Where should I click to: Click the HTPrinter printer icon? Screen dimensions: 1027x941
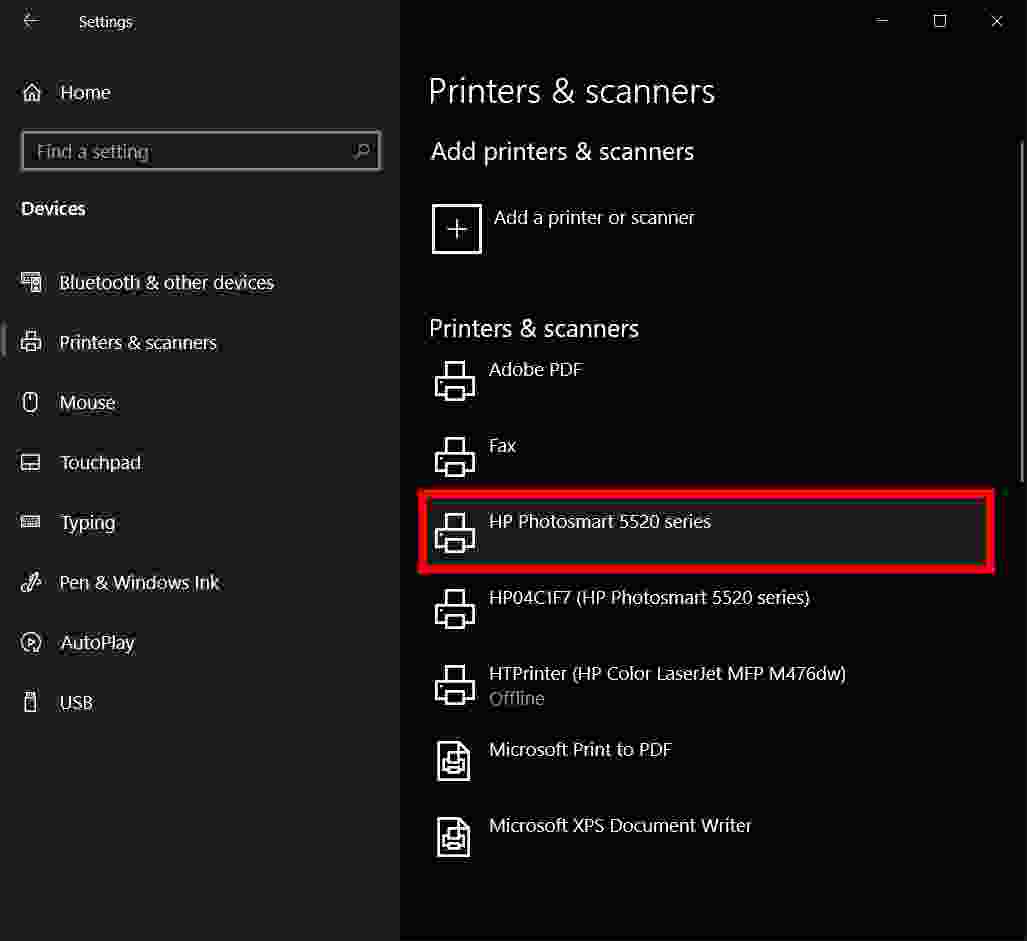[x=455, y=684]
